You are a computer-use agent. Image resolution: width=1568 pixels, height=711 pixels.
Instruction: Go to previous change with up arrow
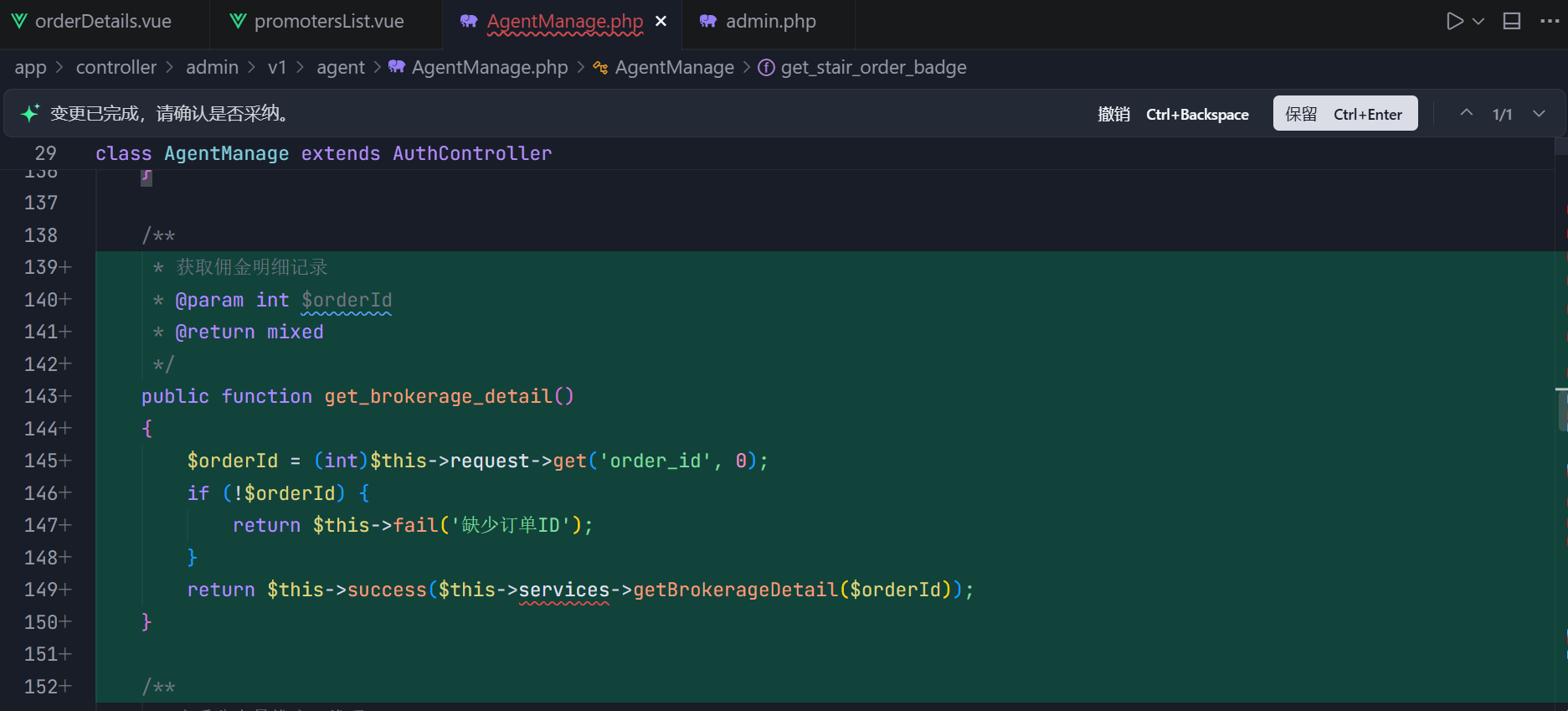point(1467,113)
